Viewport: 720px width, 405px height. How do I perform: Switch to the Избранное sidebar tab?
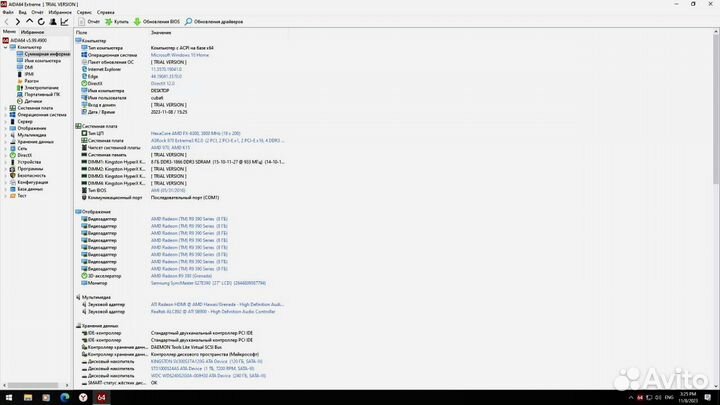[x=33, y=32]
